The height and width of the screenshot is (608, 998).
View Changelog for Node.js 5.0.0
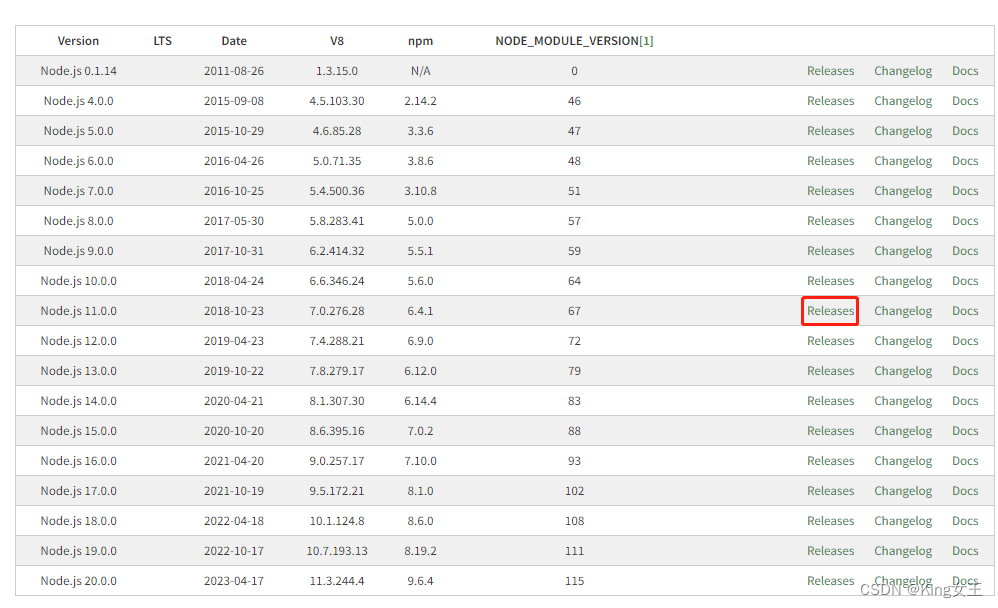(903, 131)
